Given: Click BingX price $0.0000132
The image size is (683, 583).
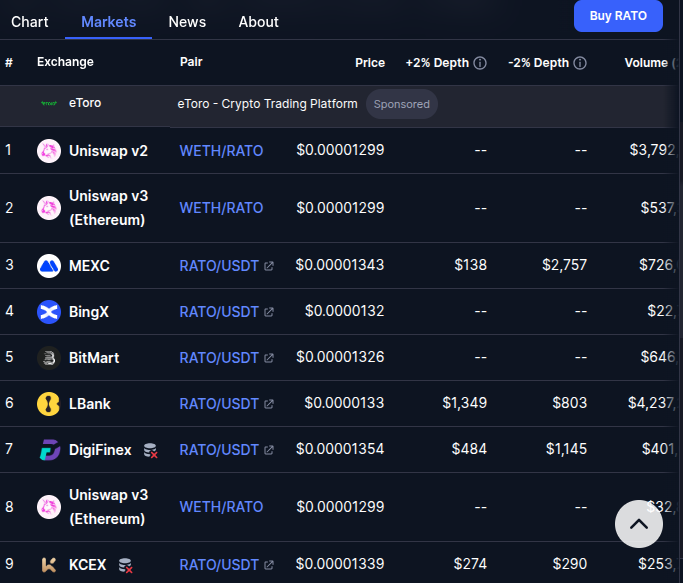Looking at the screenshot, I should (x=345, y=311).
